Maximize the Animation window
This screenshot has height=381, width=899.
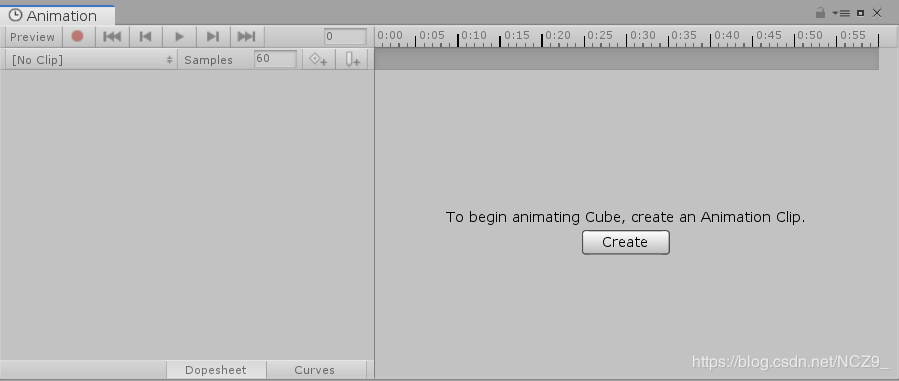[x=860, y=13]
